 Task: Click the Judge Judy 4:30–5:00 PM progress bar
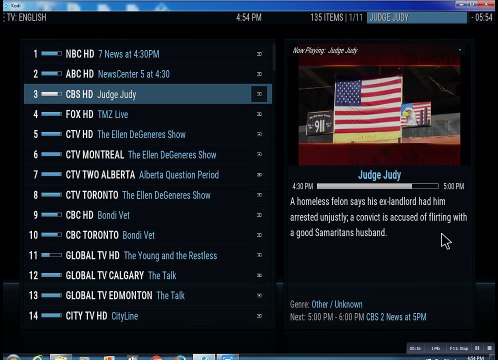pyautogui.click(x=378, y=186)
